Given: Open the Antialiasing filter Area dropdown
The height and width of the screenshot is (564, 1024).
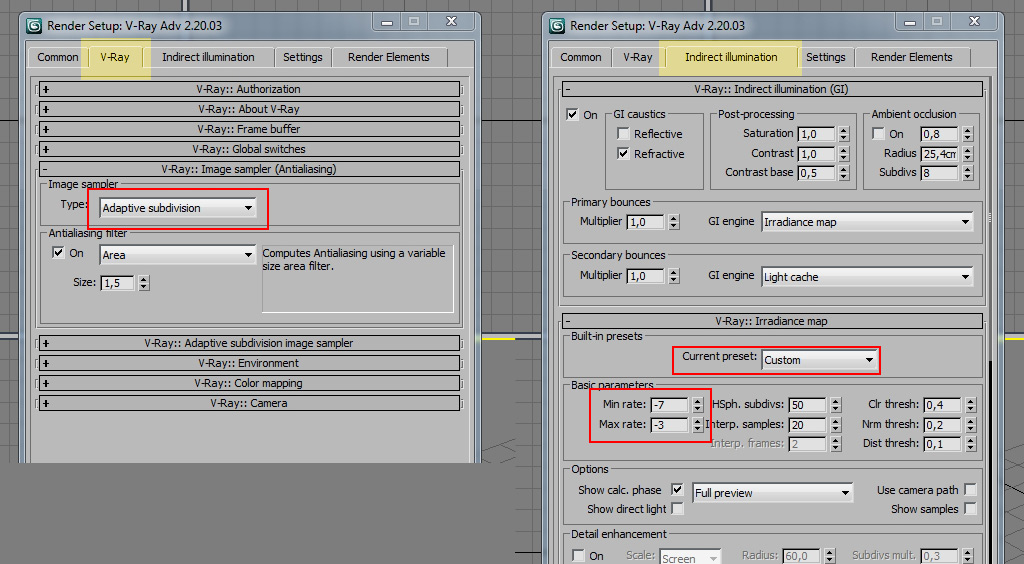Looking at the screenshot, I should (178, 255).
